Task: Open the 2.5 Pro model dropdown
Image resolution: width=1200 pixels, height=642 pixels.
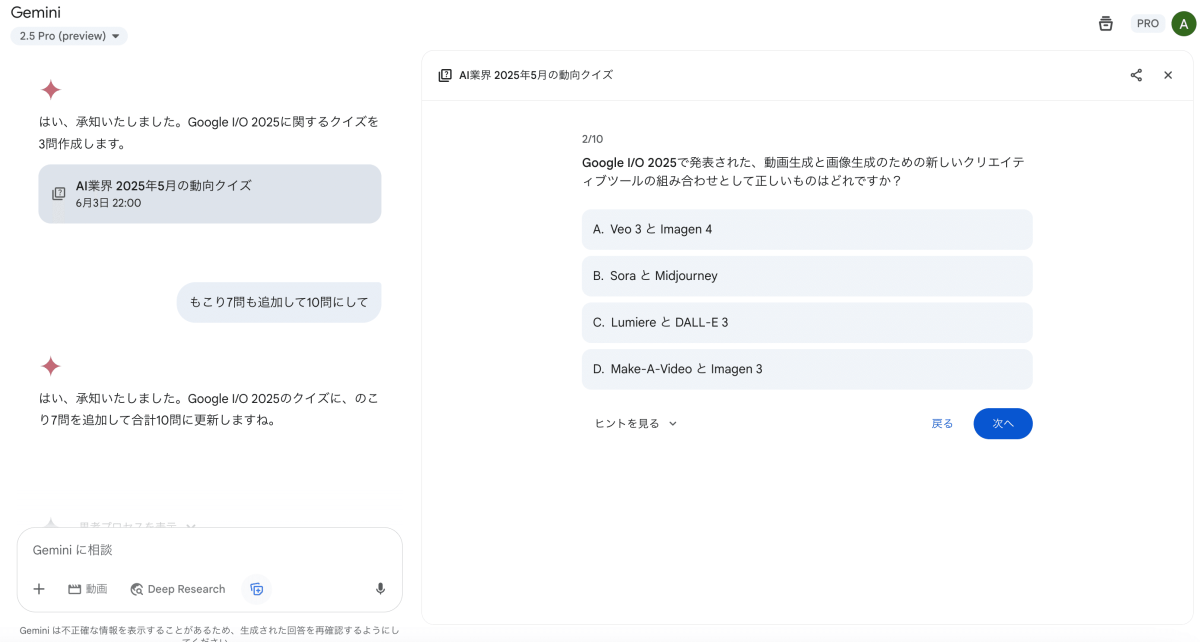Action: 69,36
